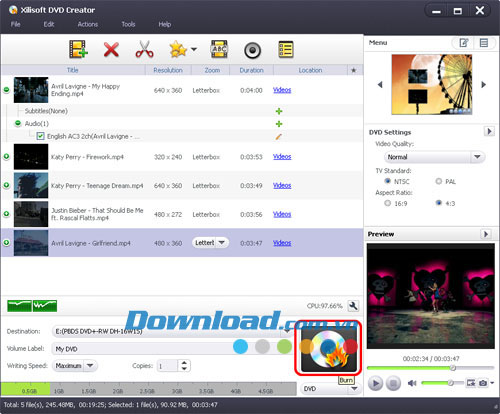Open Videos link for Girlfriend.mp4
Screen dimensions: 500x414
[x=282, y=243]
